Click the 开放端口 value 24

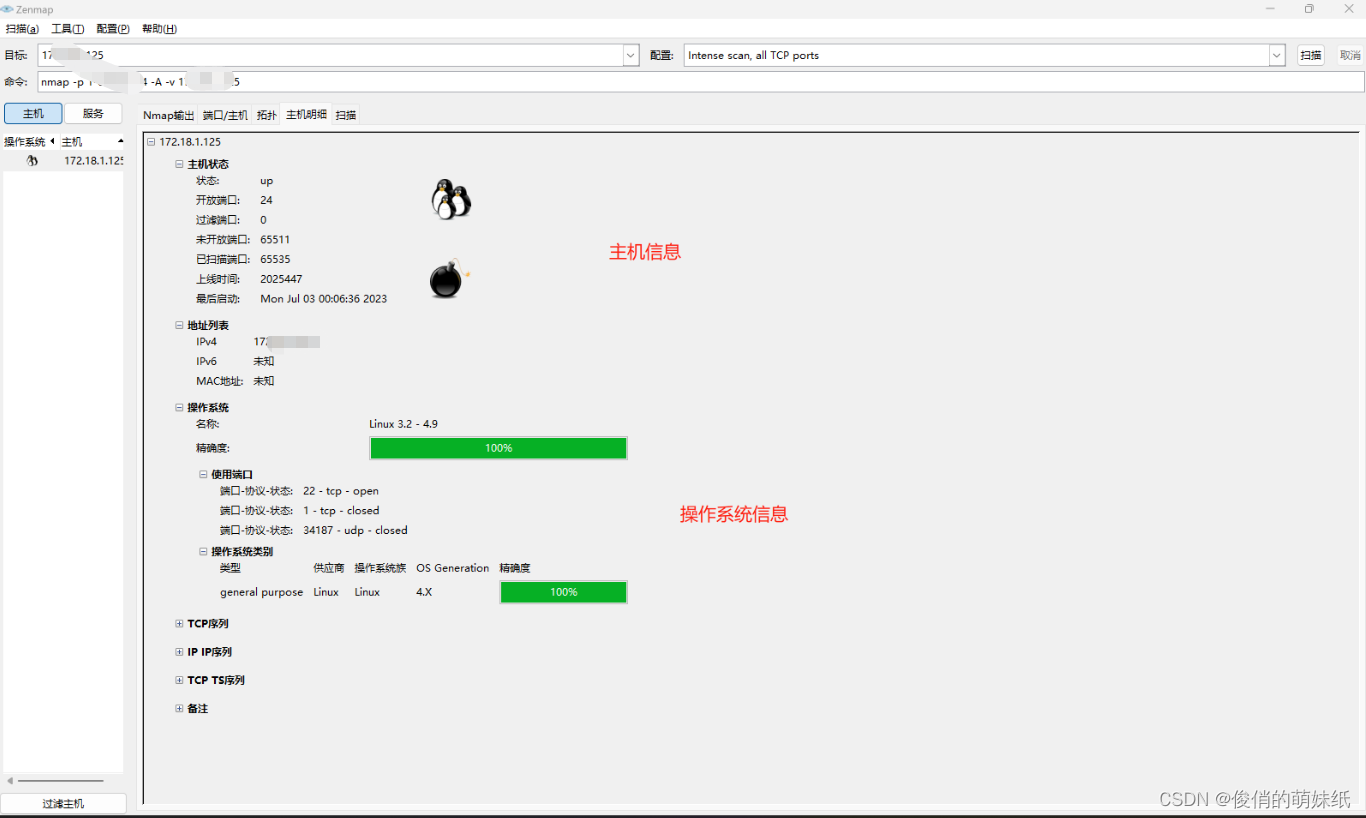click(x=266, y=200)
